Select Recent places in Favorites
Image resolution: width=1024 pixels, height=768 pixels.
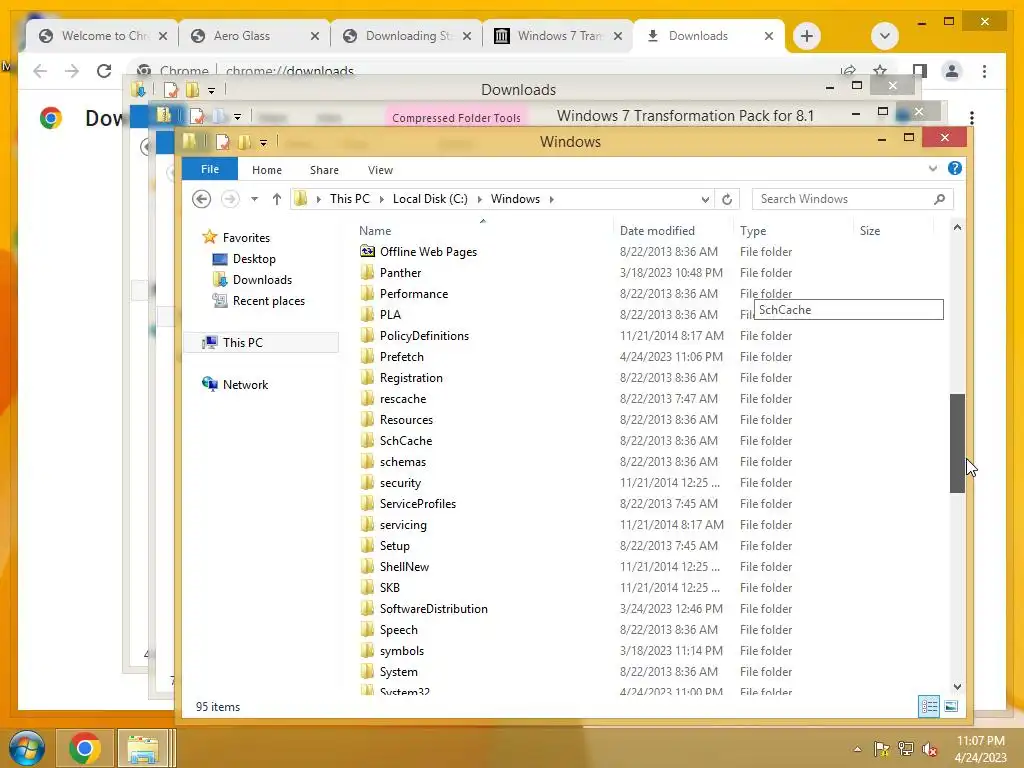(x=268, y=300)
